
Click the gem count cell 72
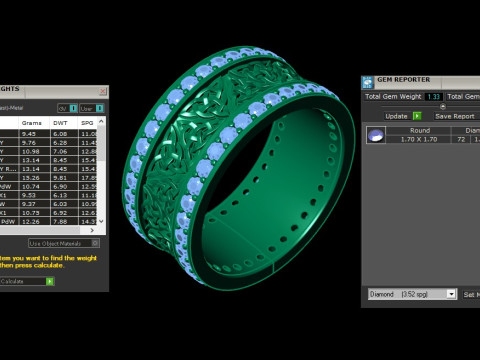461,139
